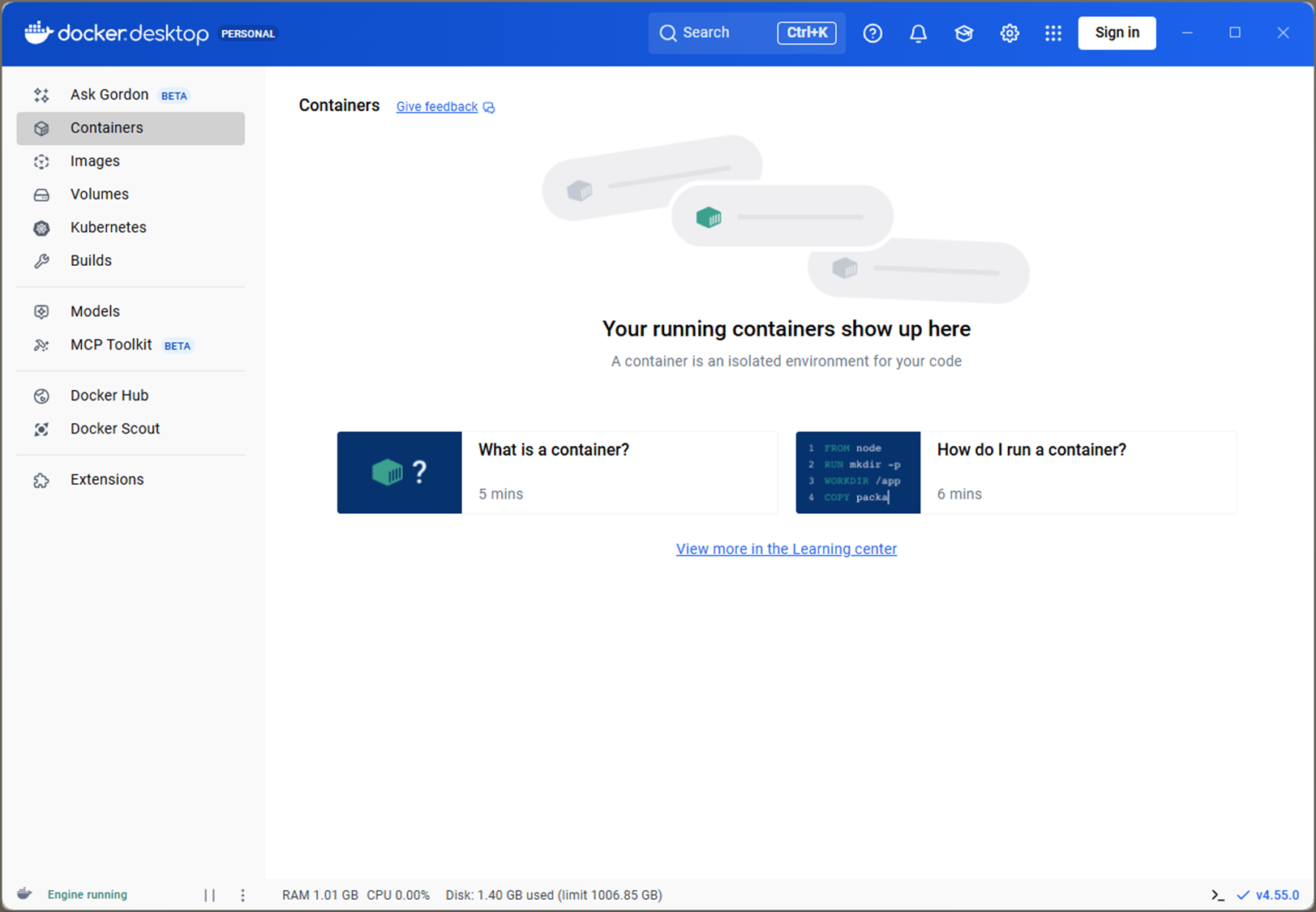Click the engine whale icon in status bar

point(24,894)
